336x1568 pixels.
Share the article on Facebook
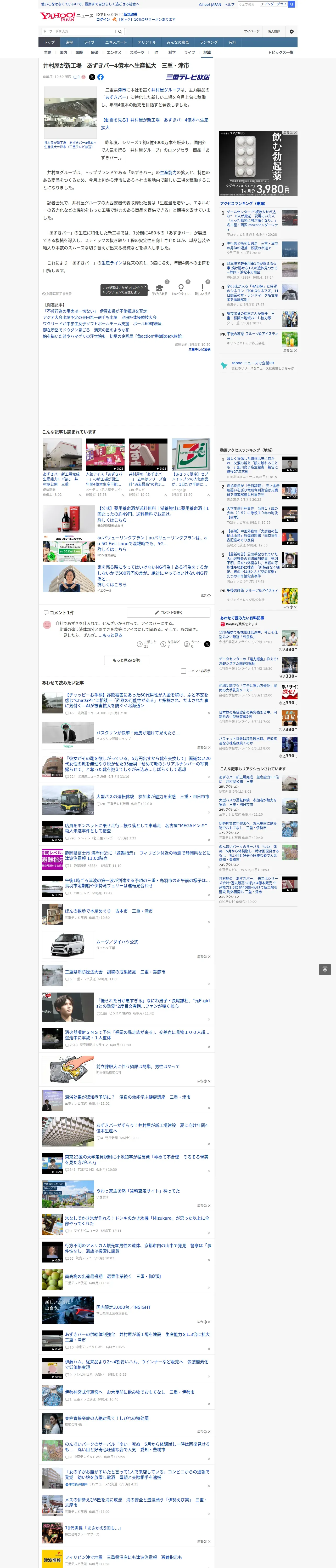coord(101,77)
